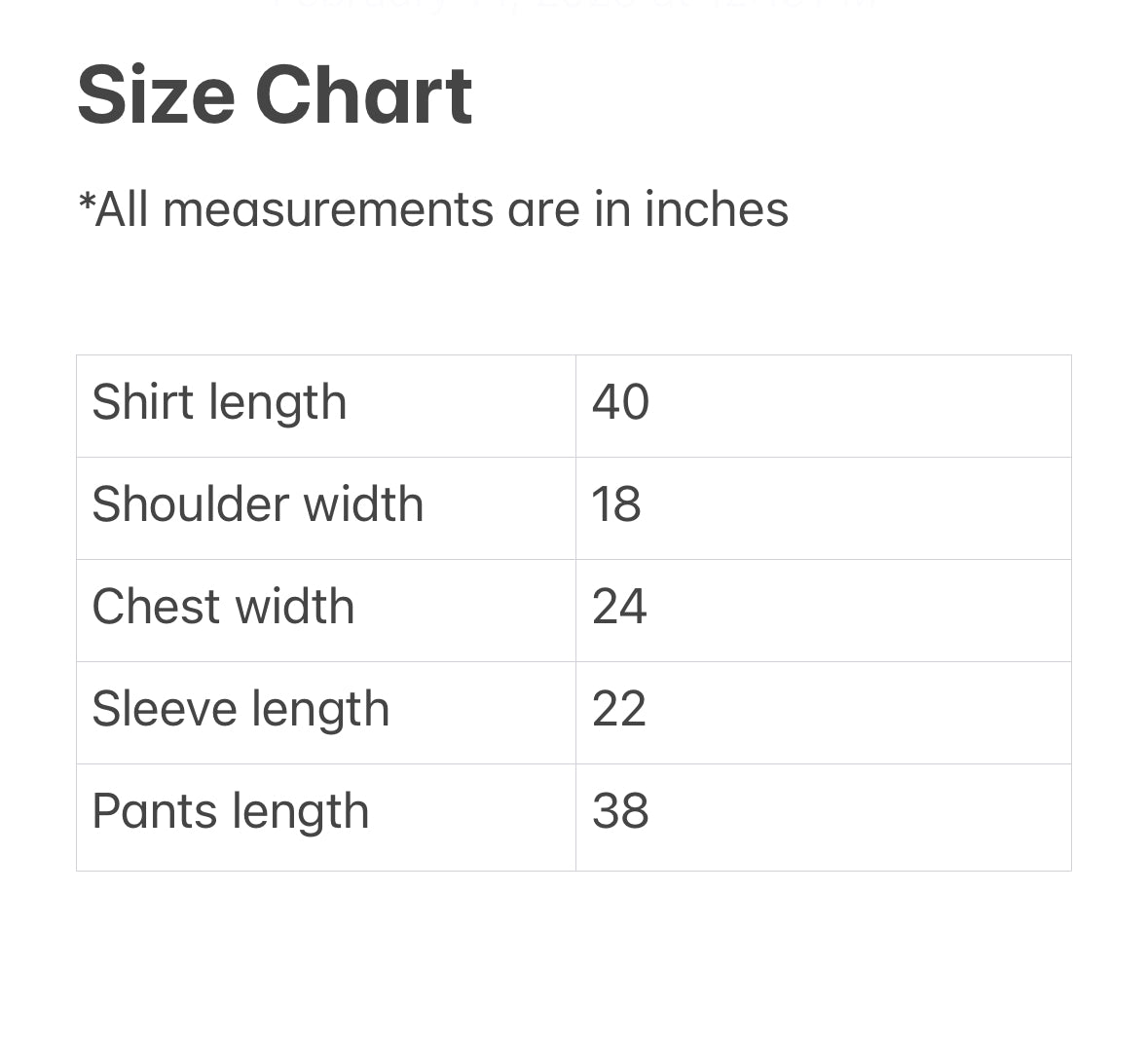This screenshot has height=1041, width=1148.
Task: Click the word 'Chart' in the heading
Action: (363, 95)
